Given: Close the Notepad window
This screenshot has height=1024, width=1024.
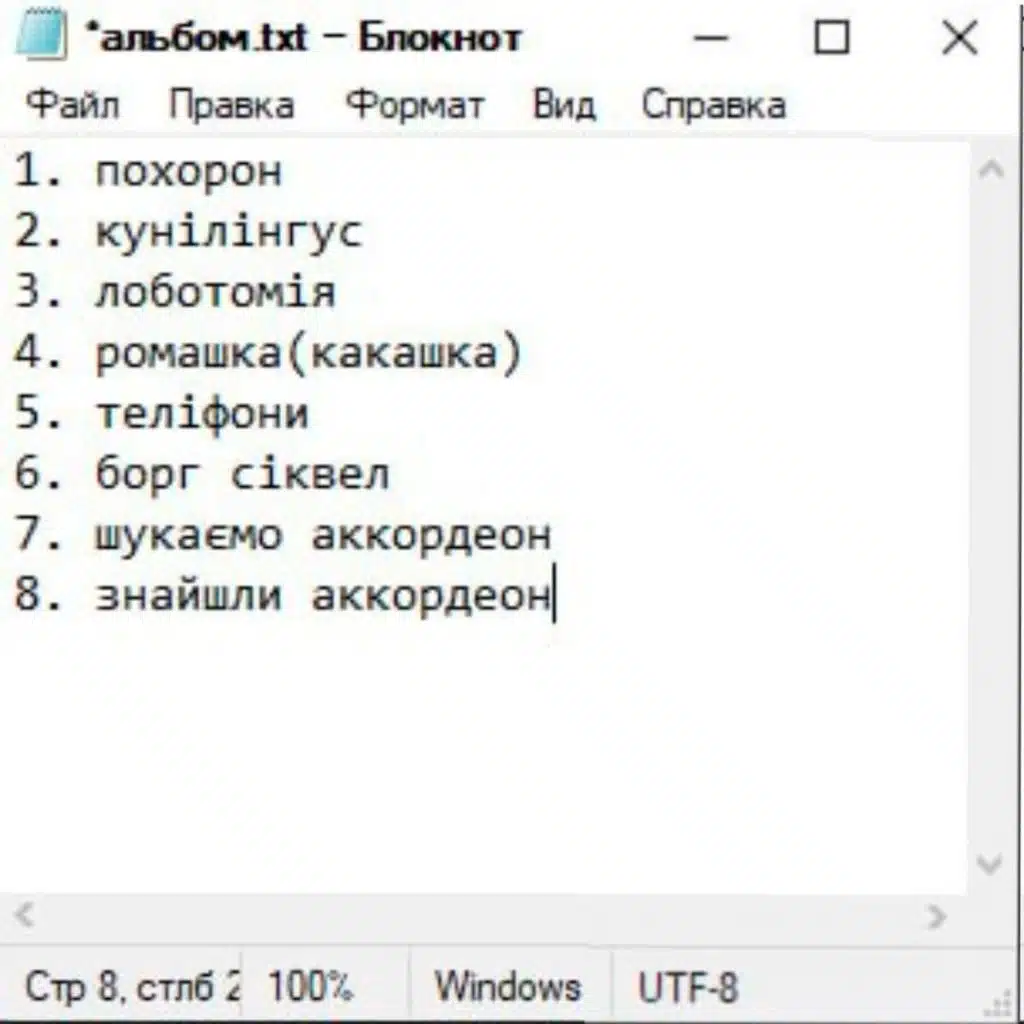Looking at the screenshot, I should tap(959, 39).
